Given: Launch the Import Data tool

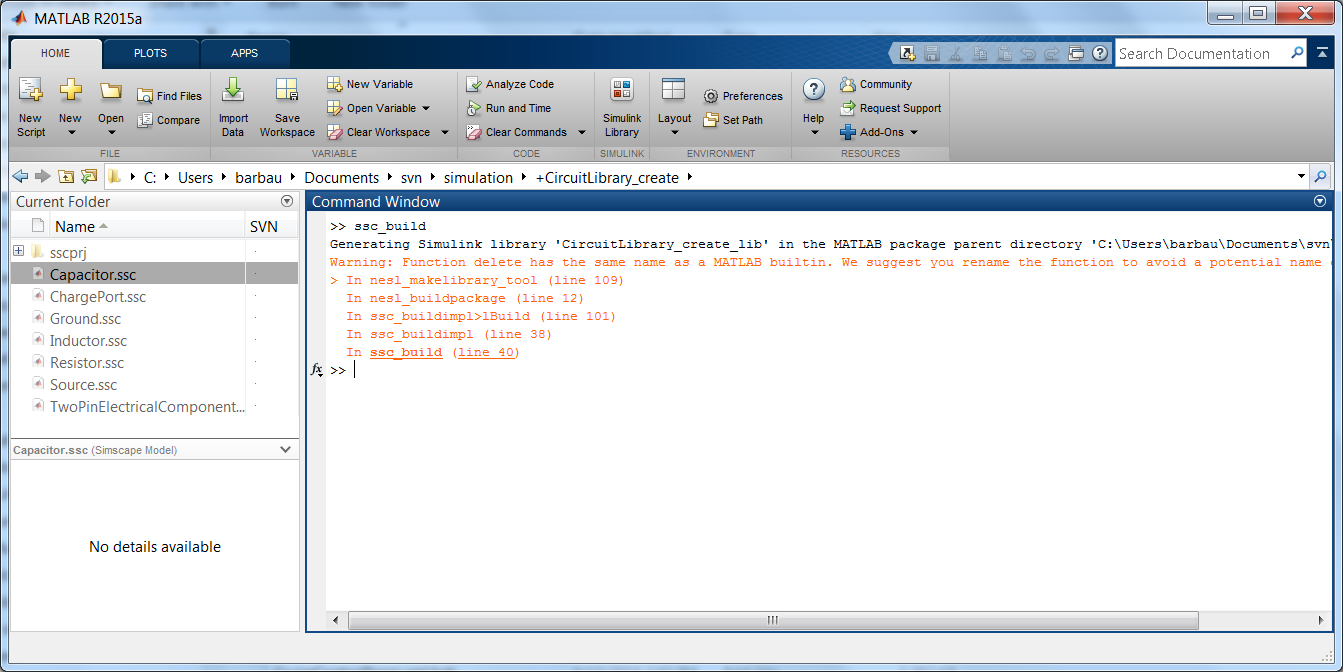Looking at the screenshot, I should click(x=233, y=106).
